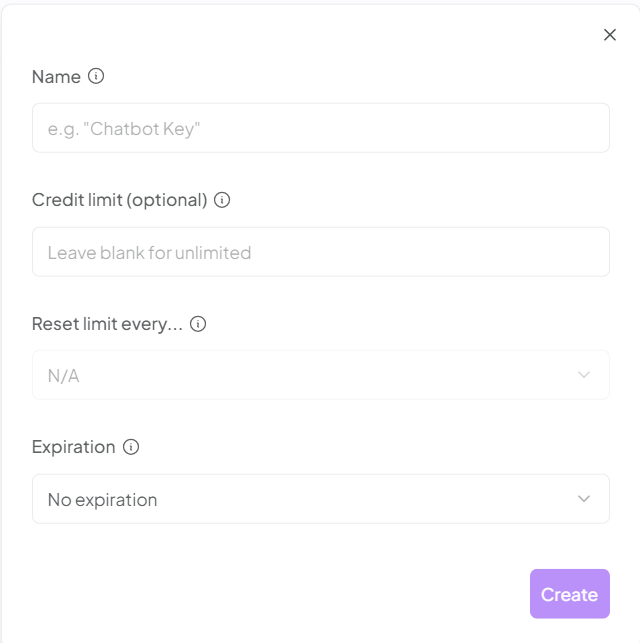
Task: Click the Leave blank for unlimited placeholder
Action: coord(149,253)
